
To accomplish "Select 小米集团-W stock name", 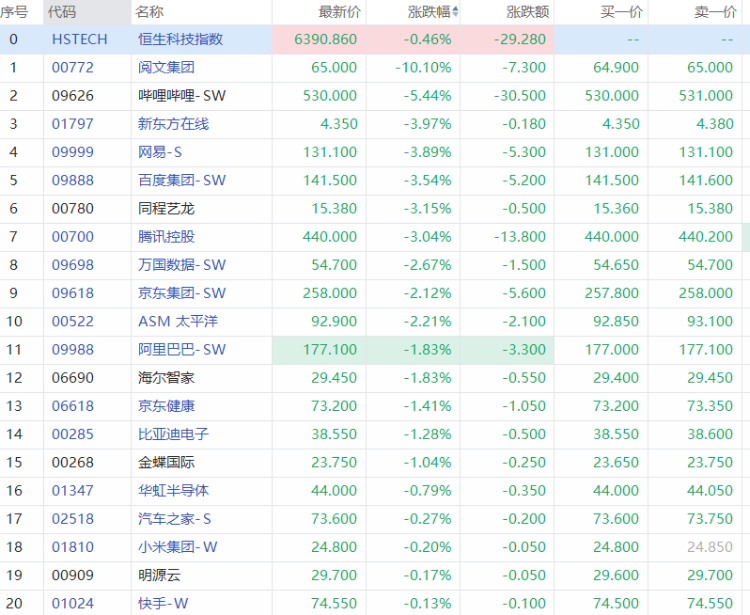I will tap(177, 547).
